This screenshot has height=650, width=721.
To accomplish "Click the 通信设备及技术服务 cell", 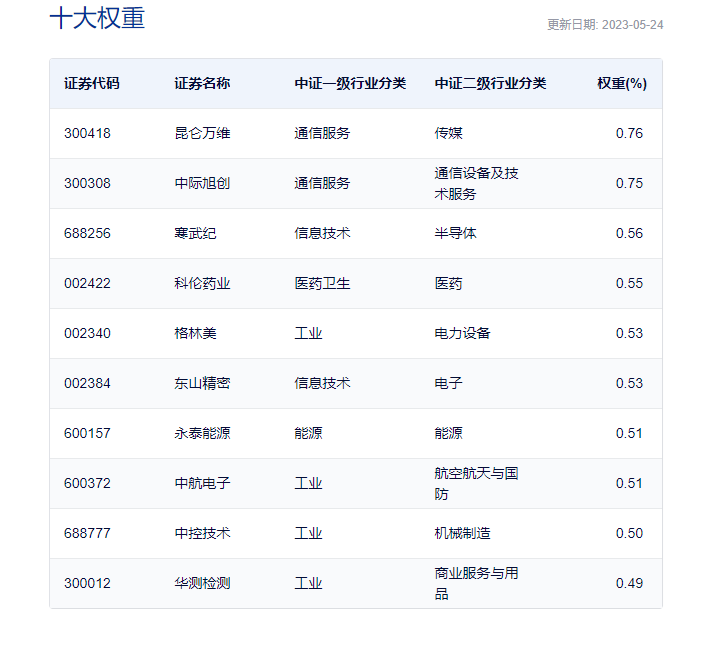I will (476, 183).
